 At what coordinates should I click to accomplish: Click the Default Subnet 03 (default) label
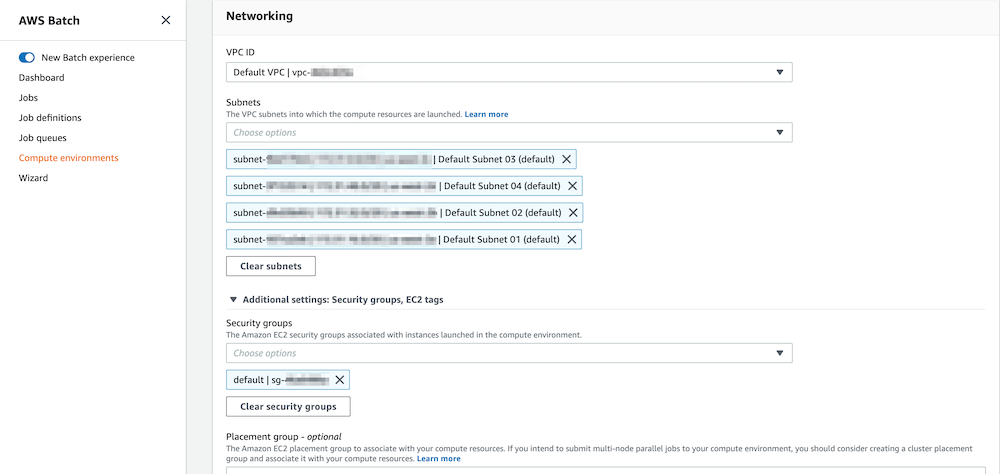[x=496, y=159]
